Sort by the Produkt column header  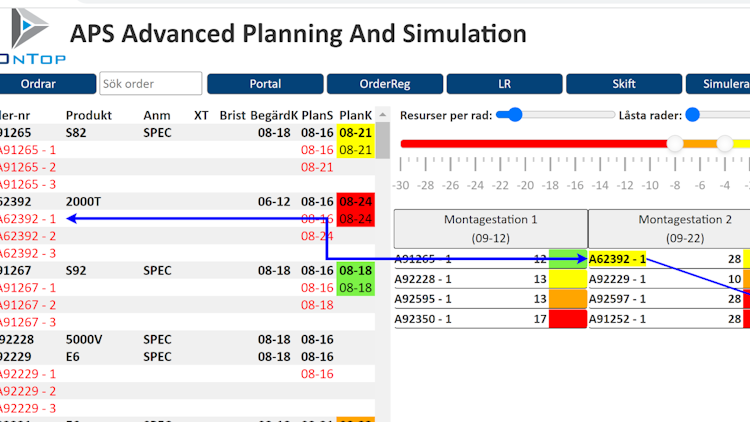88,115
